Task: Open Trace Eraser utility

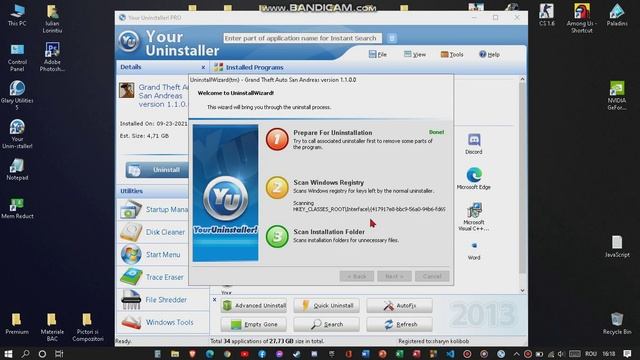Action: 152,277
